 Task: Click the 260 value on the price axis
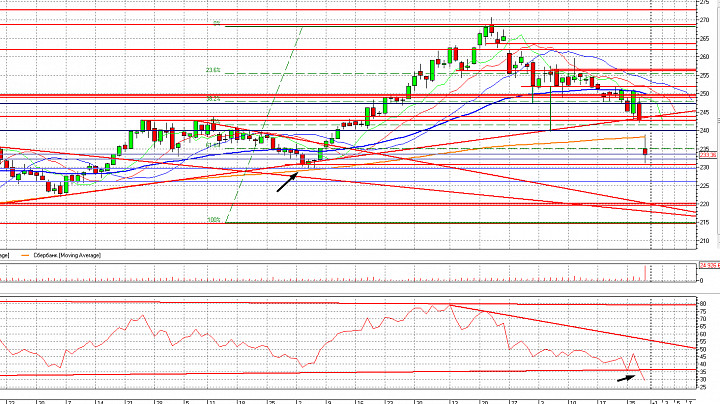705,57
